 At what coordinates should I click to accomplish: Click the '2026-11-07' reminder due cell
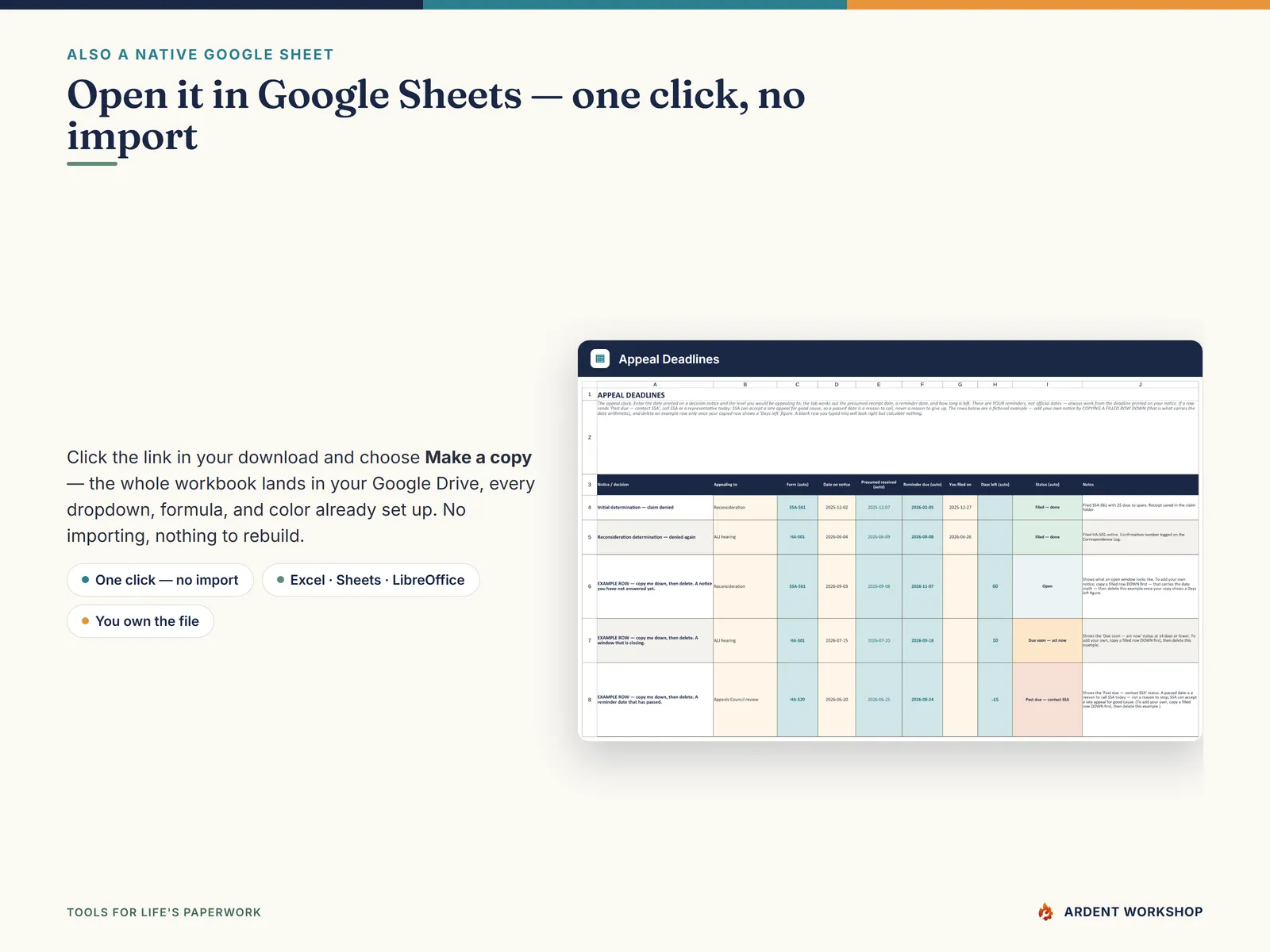[x=922, y=586]
